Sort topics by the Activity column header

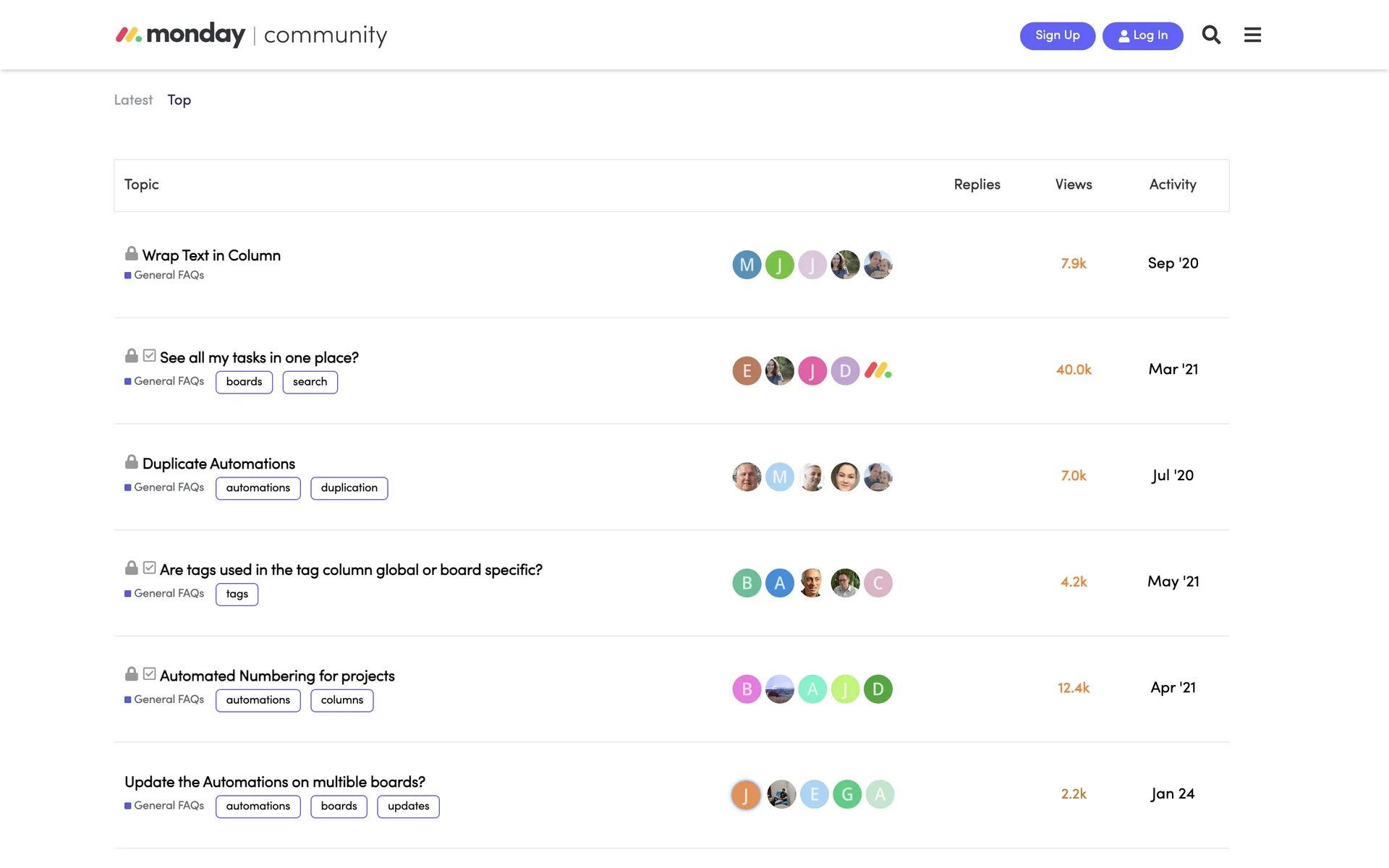(x=1172, y=184)
